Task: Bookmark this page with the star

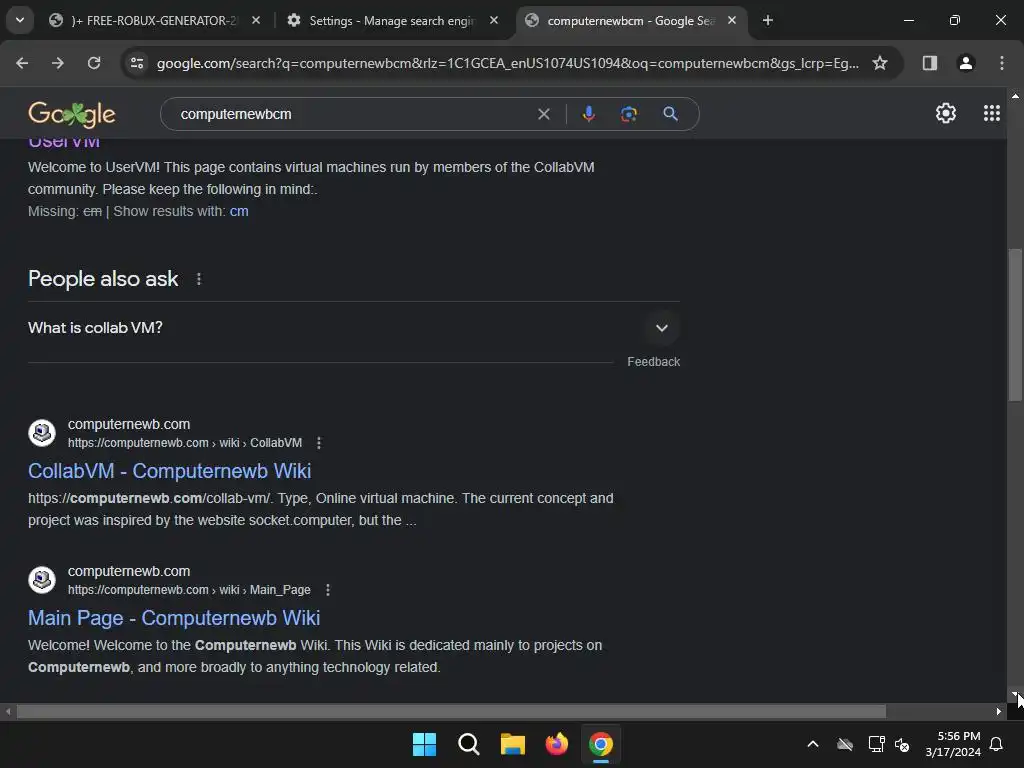Action: pyautogui.click(x=880, y=63)
